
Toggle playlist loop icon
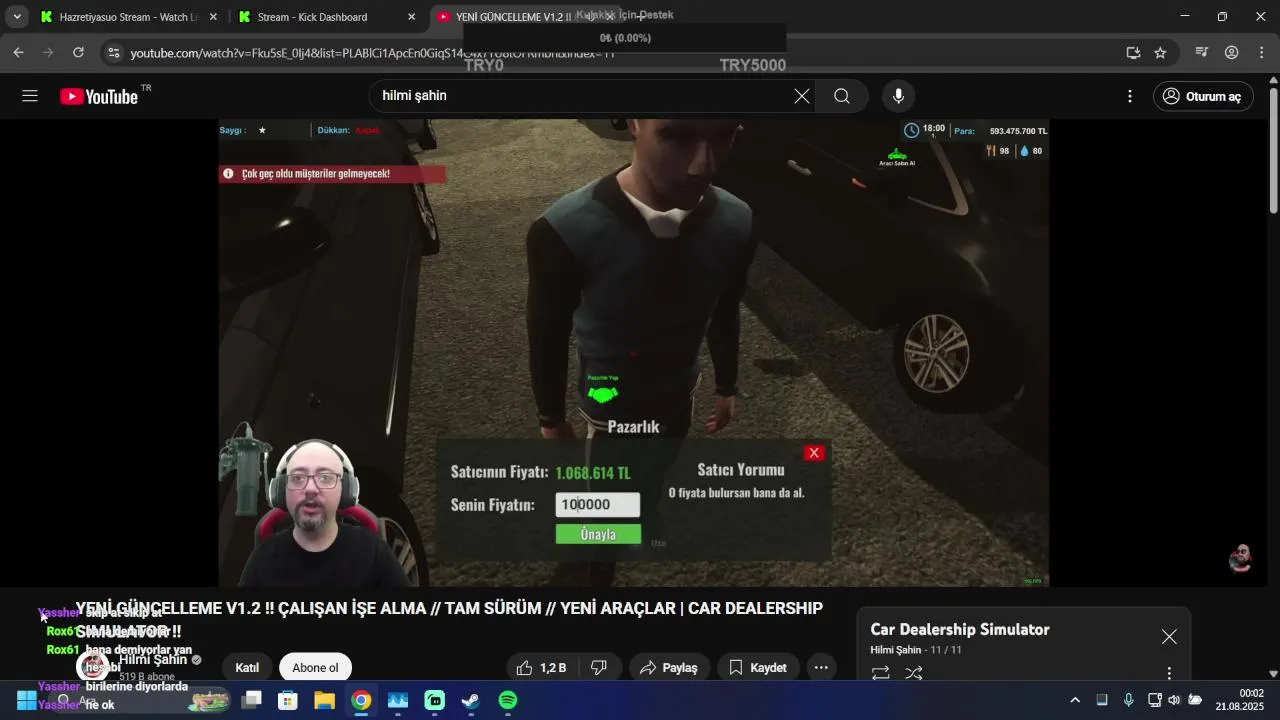click(x=881, y=674)
